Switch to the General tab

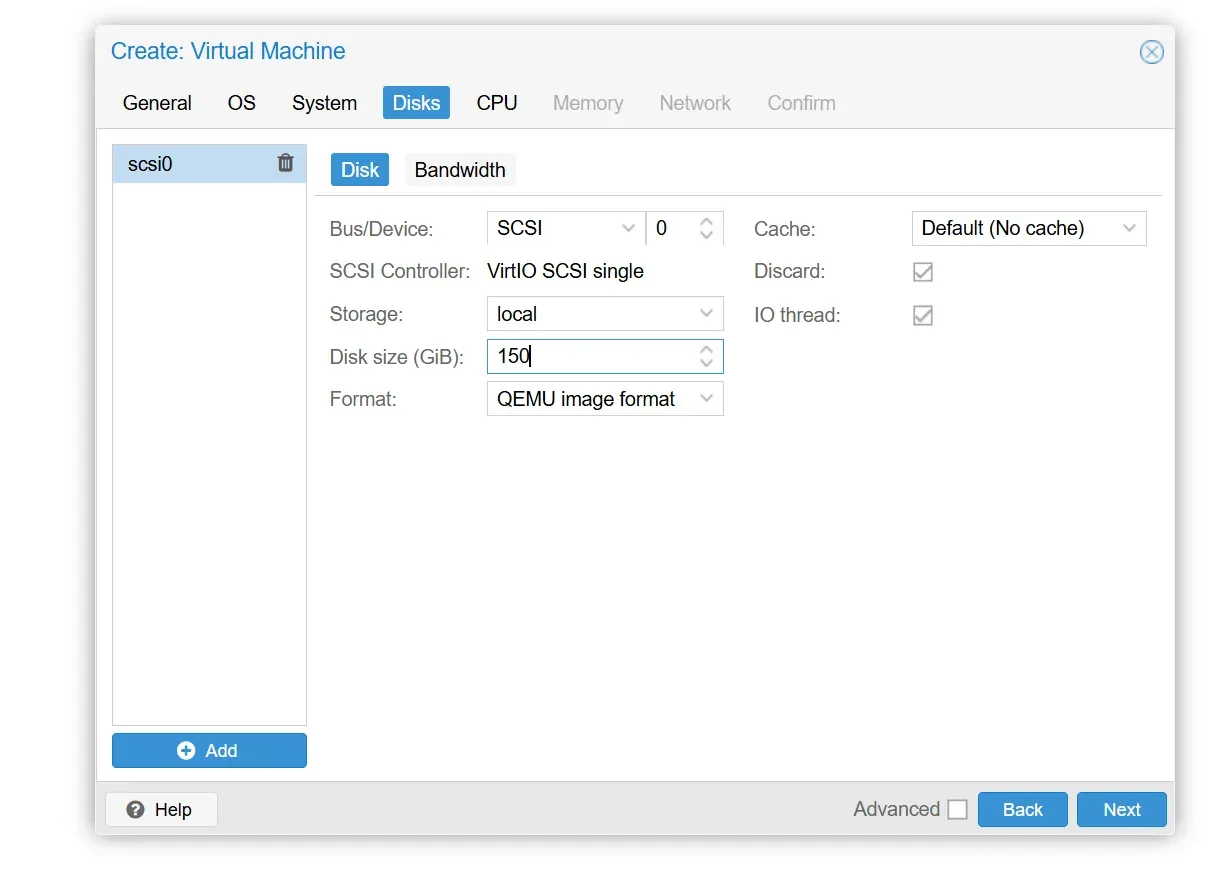[157, 103]
